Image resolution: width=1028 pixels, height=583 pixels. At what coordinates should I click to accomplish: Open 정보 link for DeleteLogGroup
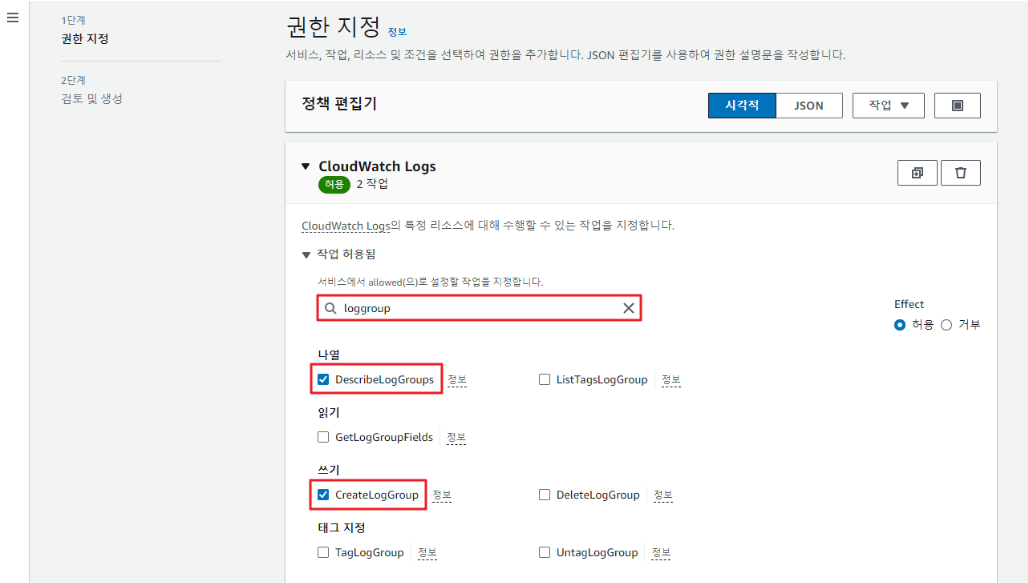(663, 495)
